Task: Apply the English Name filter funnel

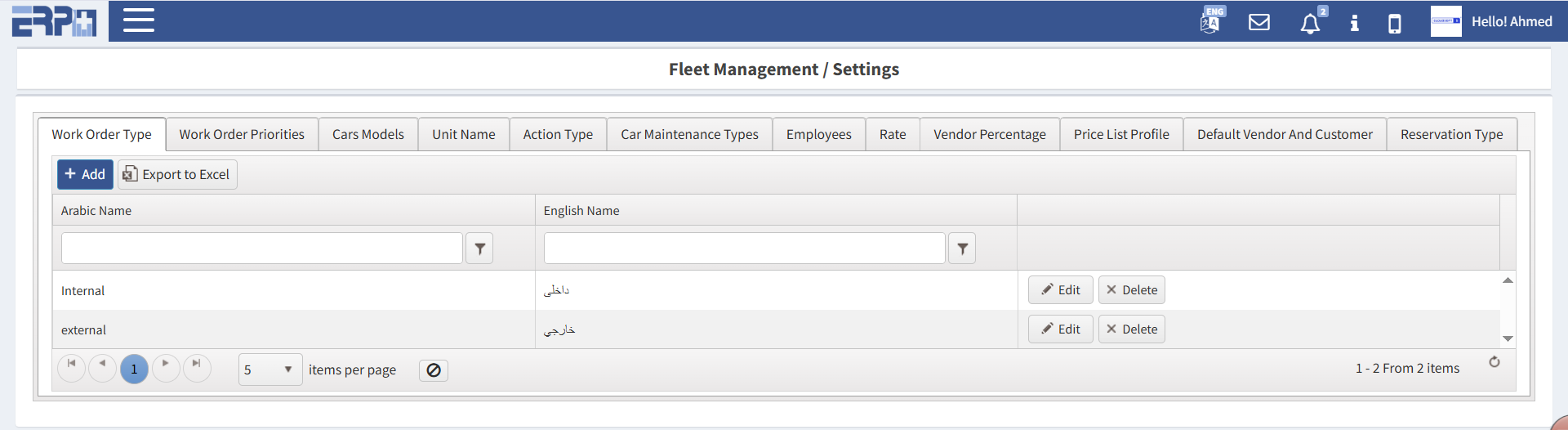Action: pos(962,249)
